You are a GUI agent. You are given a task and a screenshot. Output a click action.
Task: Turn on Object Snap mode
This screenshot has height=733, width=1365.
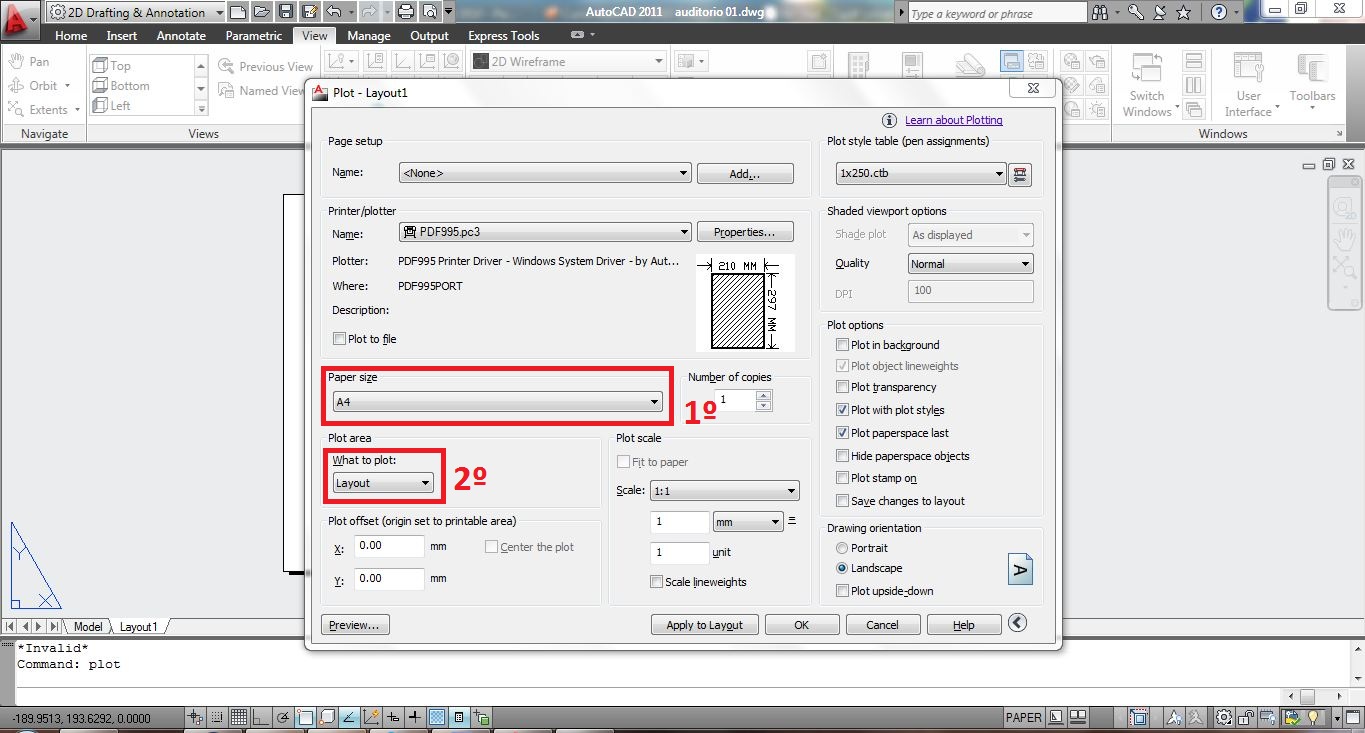[304, 717]
